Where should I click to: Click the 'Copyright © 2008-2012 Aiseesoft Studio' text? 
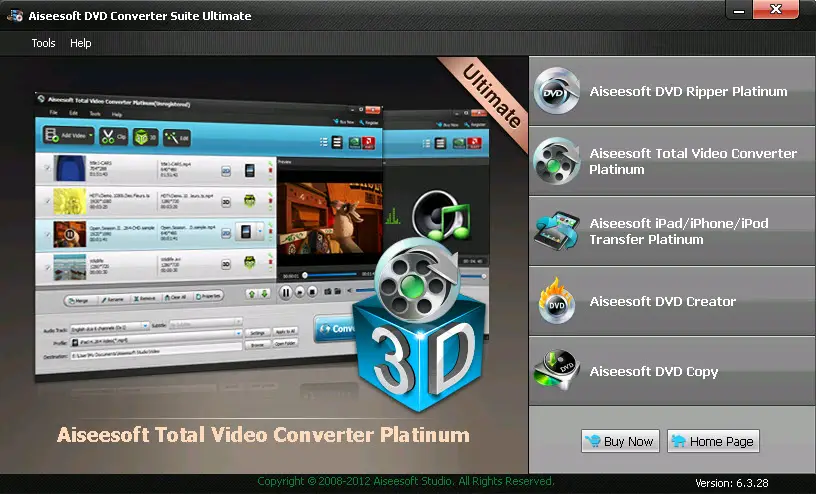406,481
